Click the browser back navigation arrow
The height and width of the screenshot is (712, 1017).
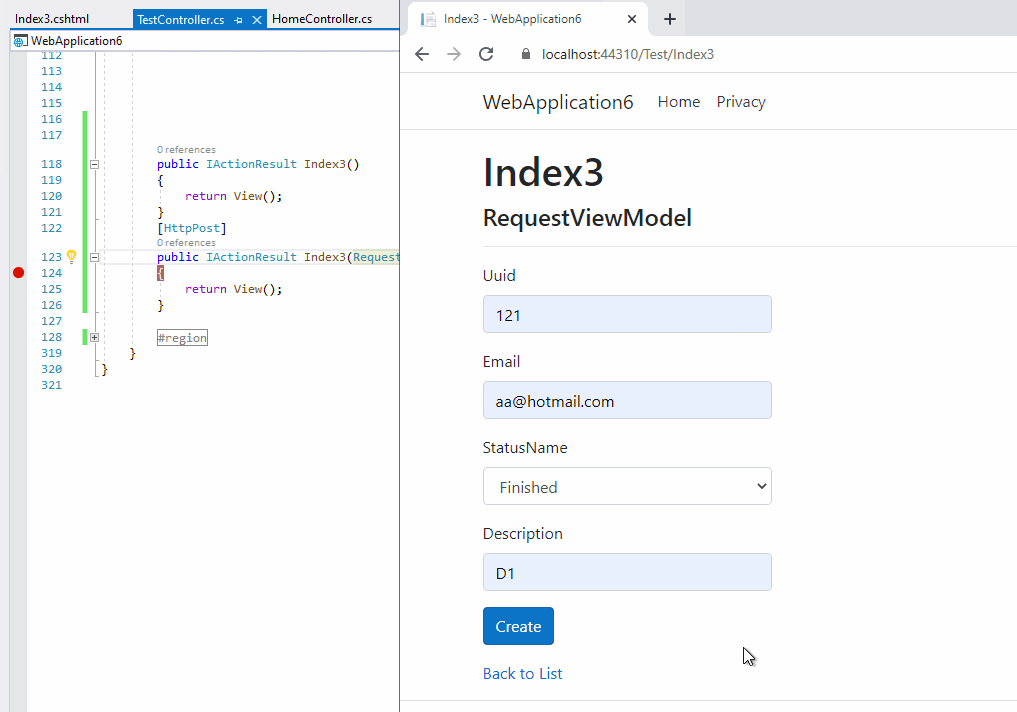[x=421, y=54]
